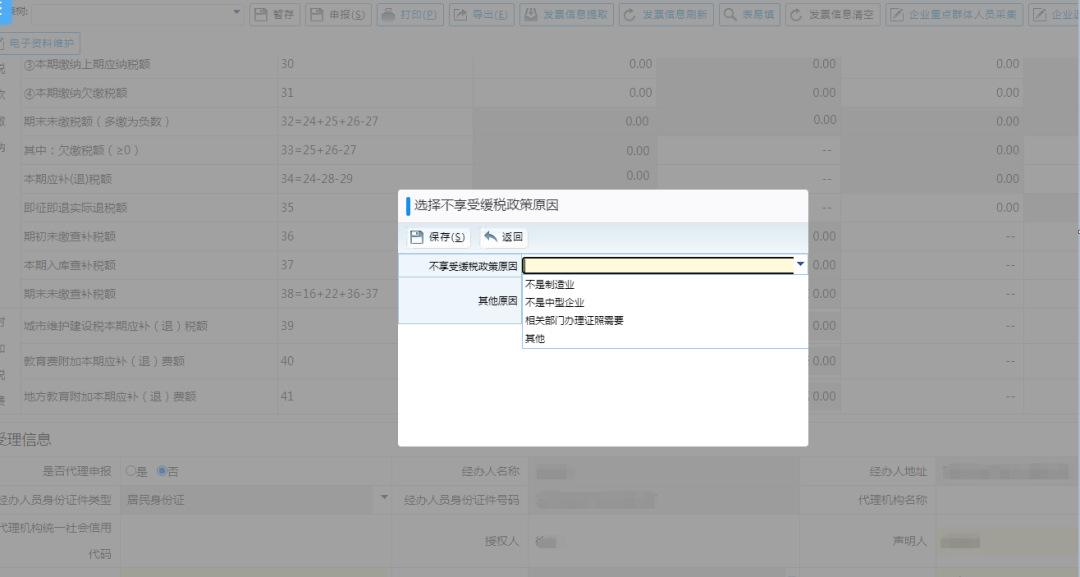Click the printer icon on 打印(P)
The width and height of the screenshot is (1080, 577).
(x=388, y=14)
